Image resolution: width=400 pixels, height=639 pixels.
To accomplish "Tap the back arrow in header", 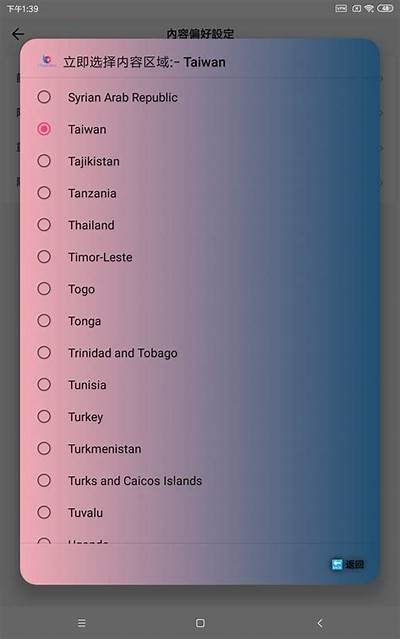I will (18, 34).
